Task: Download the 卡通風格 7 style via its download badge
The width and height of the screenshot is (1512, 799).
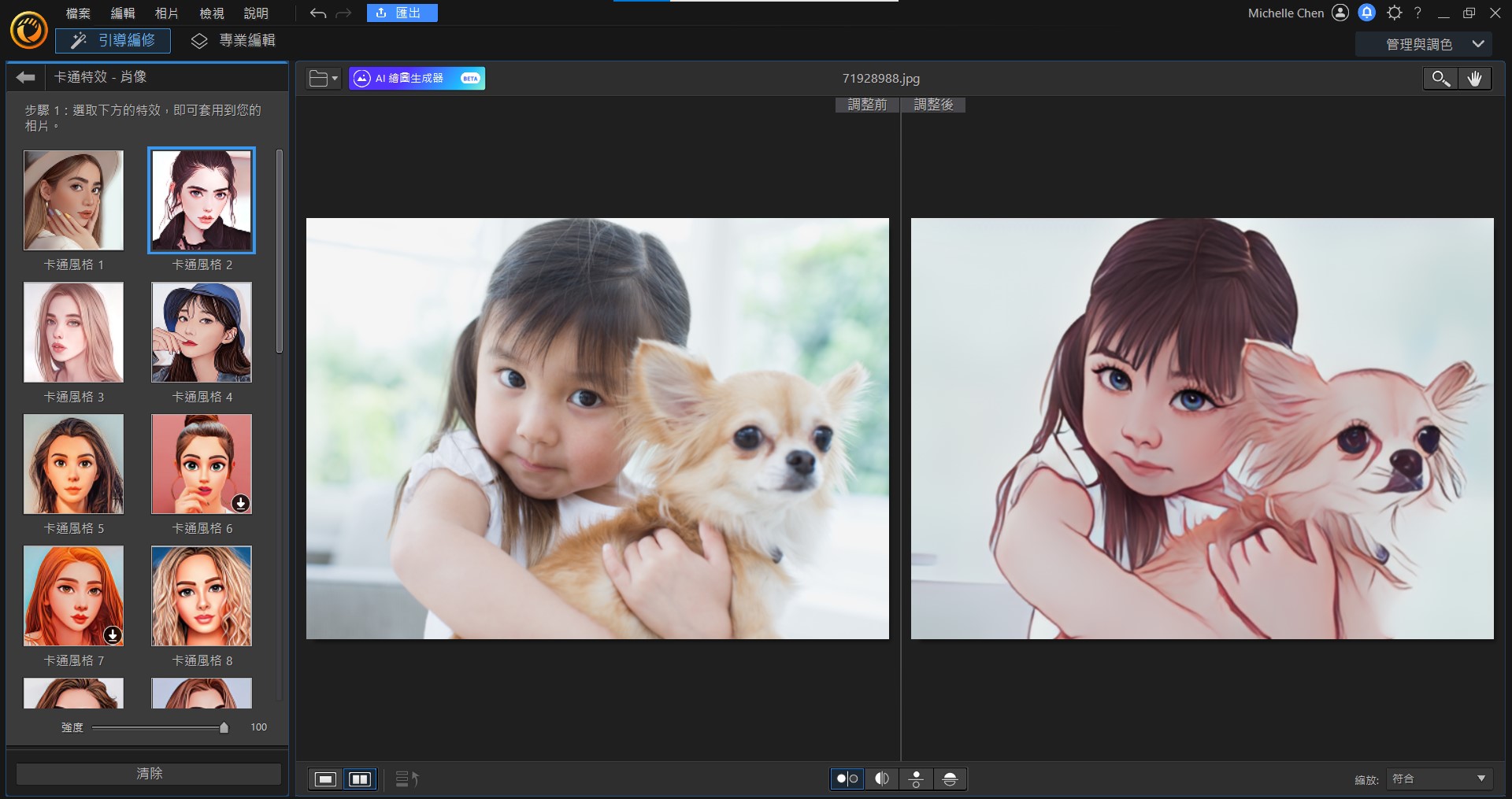Action: click(x=113, y=634)
